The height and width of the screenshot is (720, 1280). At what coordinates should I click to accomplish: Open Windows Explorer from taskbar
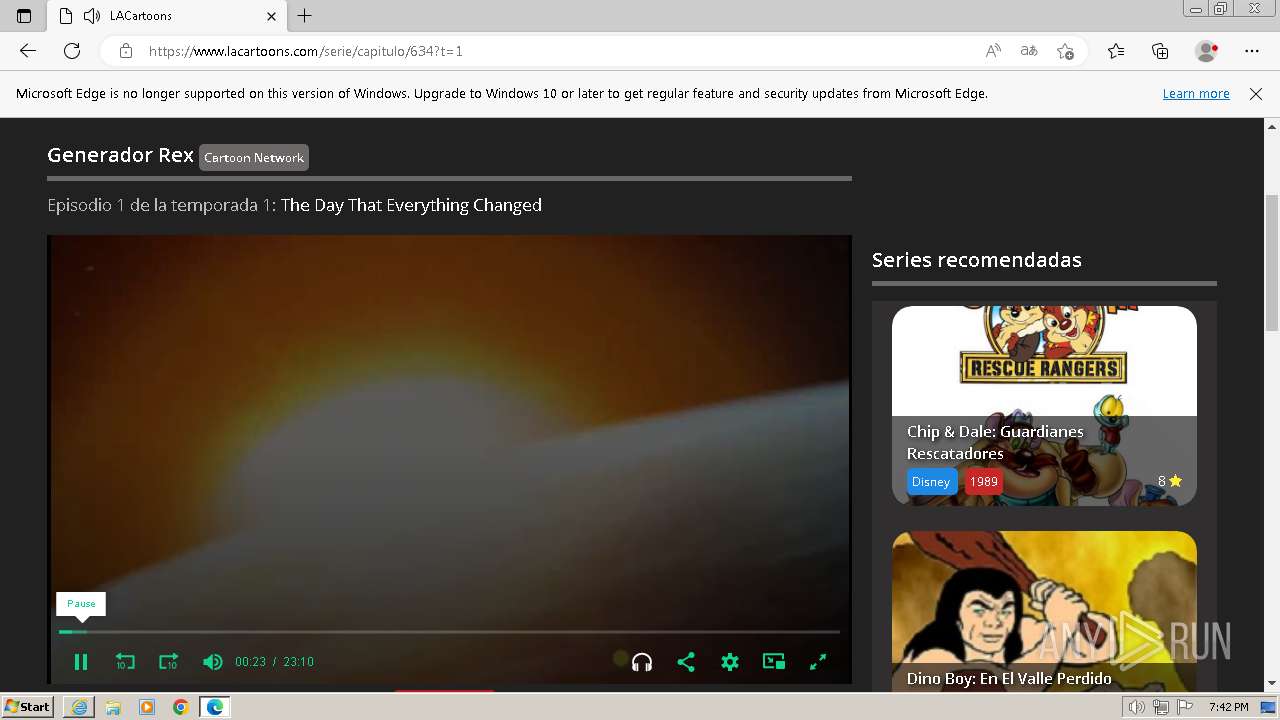pos(113,707)
